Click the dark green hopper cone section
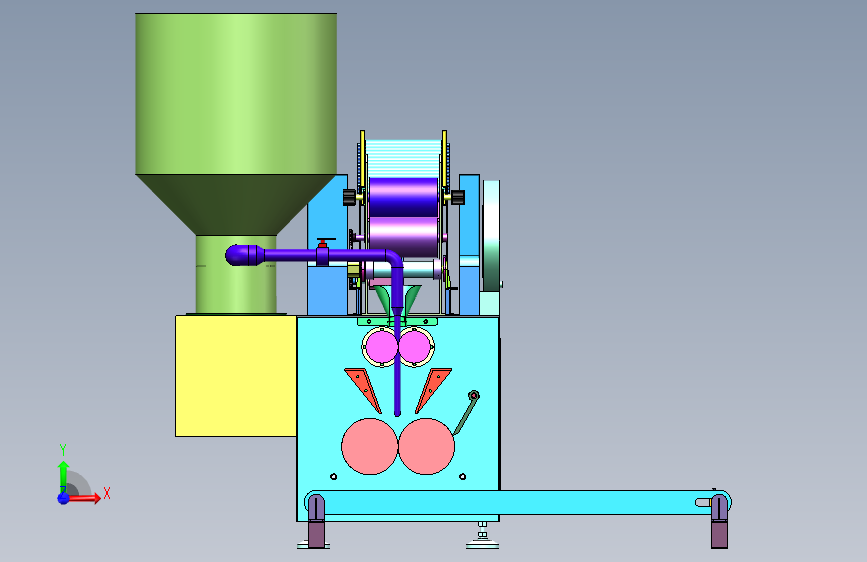The height and width of the screenshot is (562, 867). pyautogui.click(x=236, y=205)
